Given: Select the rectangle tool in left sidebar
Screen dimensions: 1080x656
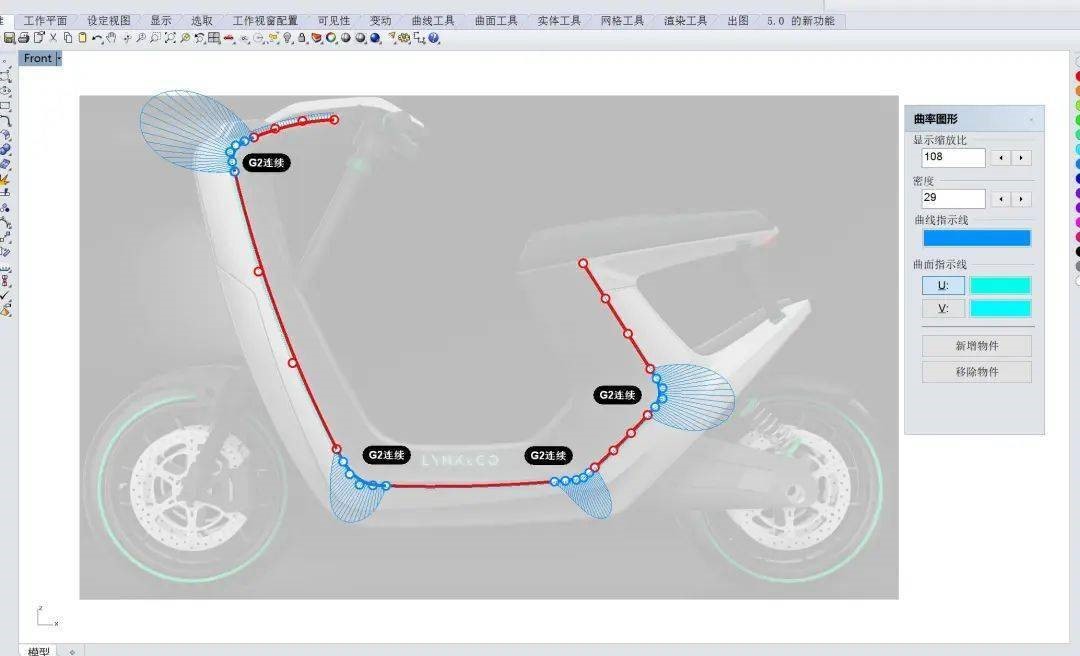Looking at the screenshot, I should pos(6,106).
